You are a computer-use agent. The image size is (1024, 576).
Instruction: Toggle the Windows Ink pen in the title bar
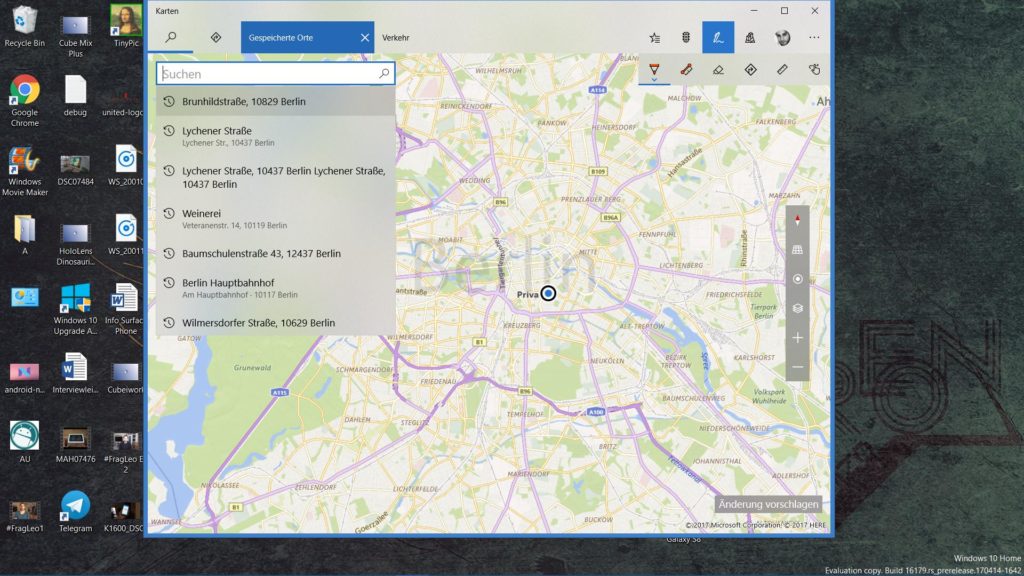718,37
